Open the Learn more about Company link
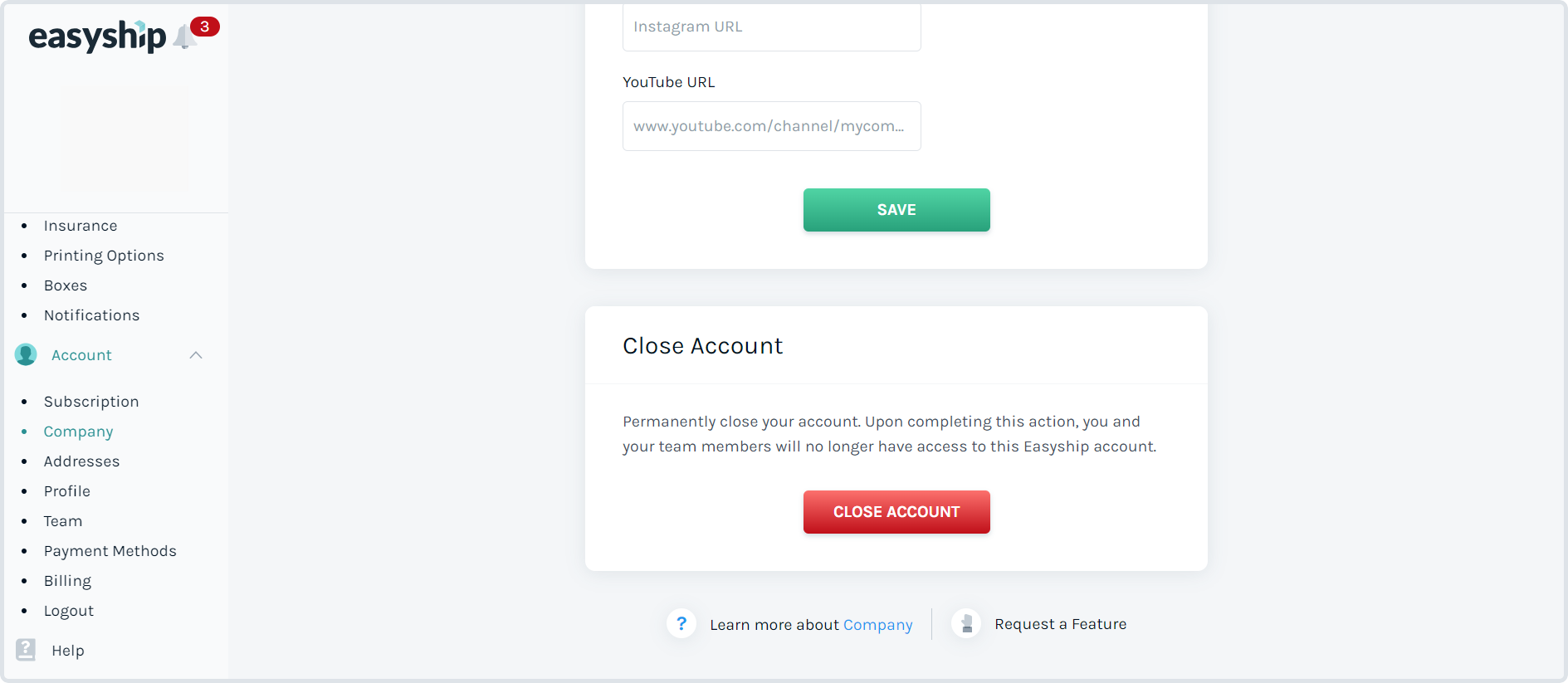Viewport: 1568px width, 683px height. [x=877, y=625]
